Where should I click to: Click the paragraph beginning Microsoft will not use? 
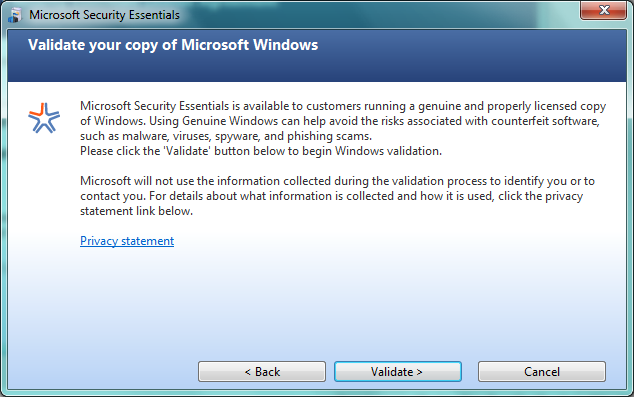pyautogui.click(x=337, y=196)
